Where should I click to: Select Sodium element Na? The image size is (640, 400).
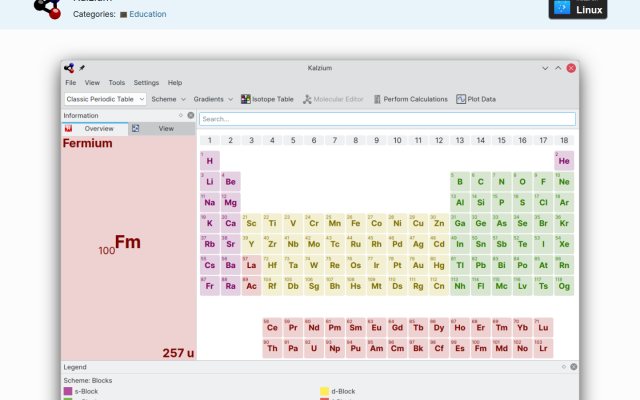coord(210,202)
